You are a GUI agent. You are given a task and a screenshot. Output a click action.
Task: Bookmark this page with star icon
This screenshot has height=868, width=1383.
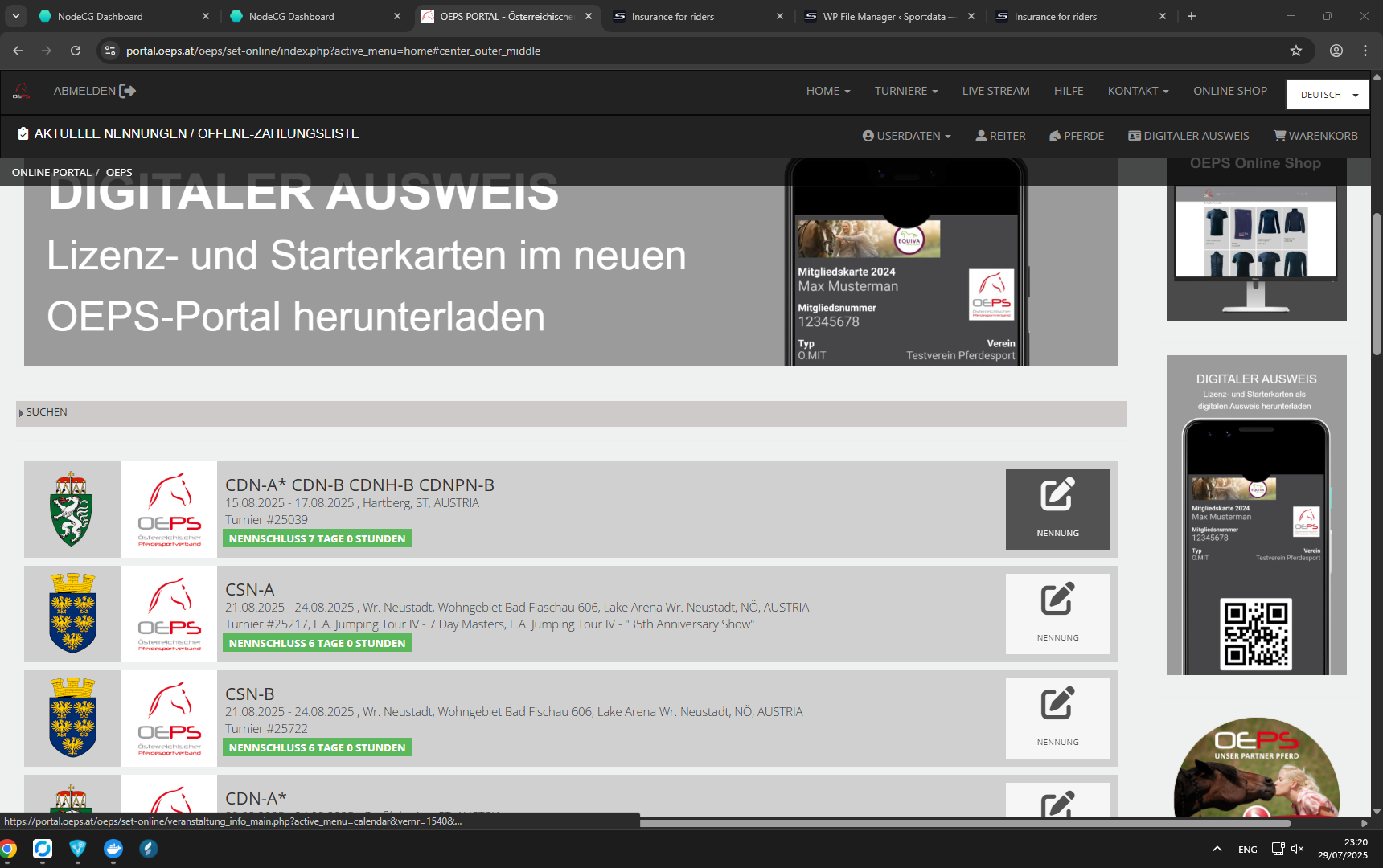1296,51
